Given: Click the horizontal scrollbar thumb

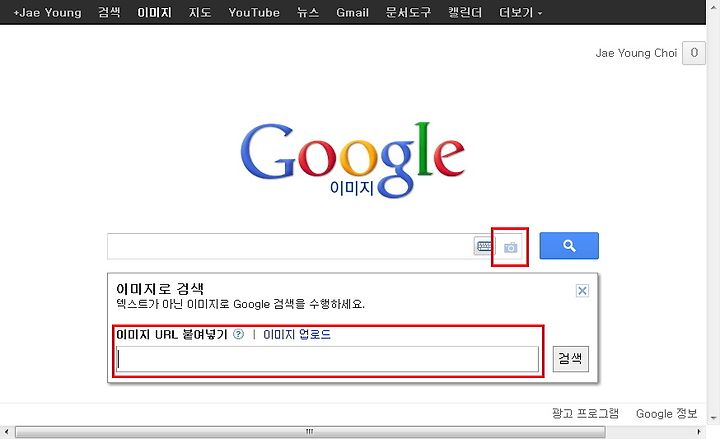Looking at the screenshot, I should [310, 432].
